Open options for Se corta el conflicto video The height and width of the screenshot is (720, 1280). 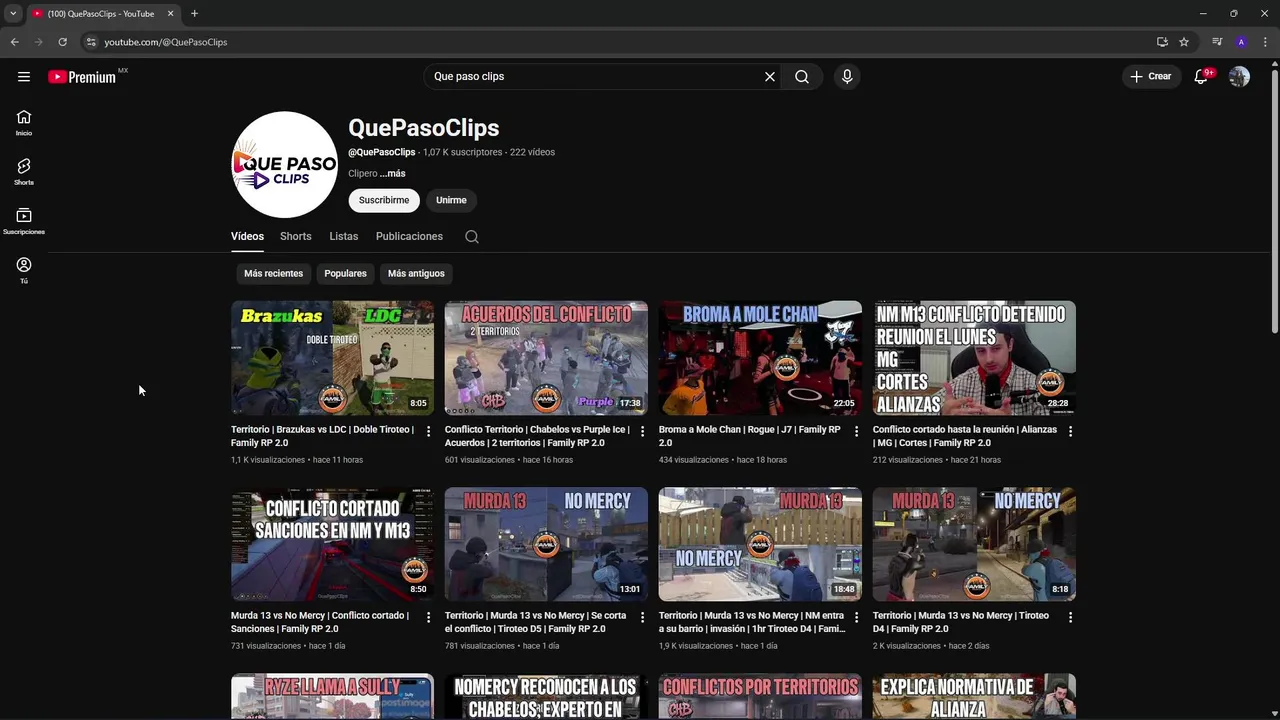click(642, 617)
